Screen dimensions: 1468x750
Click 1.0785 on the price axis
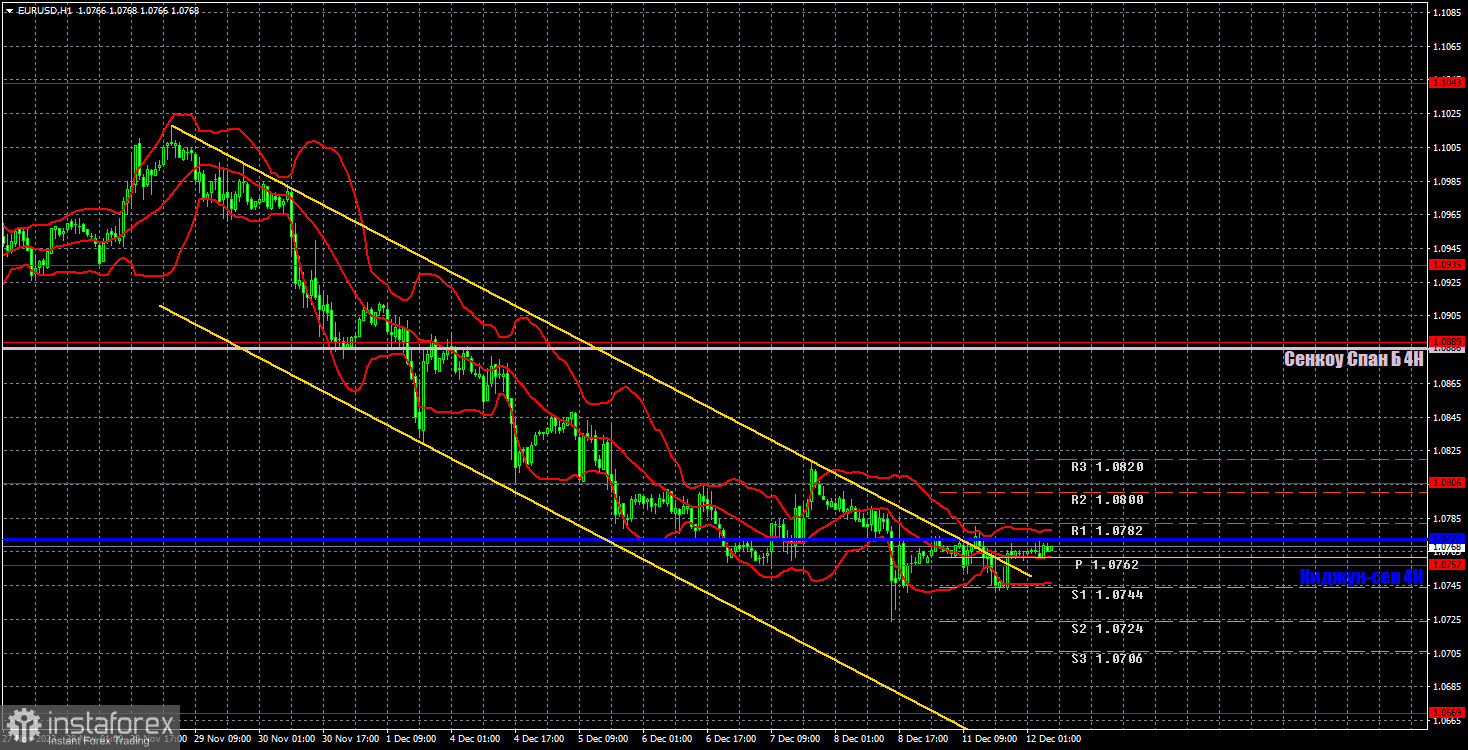coord(1447,519)
